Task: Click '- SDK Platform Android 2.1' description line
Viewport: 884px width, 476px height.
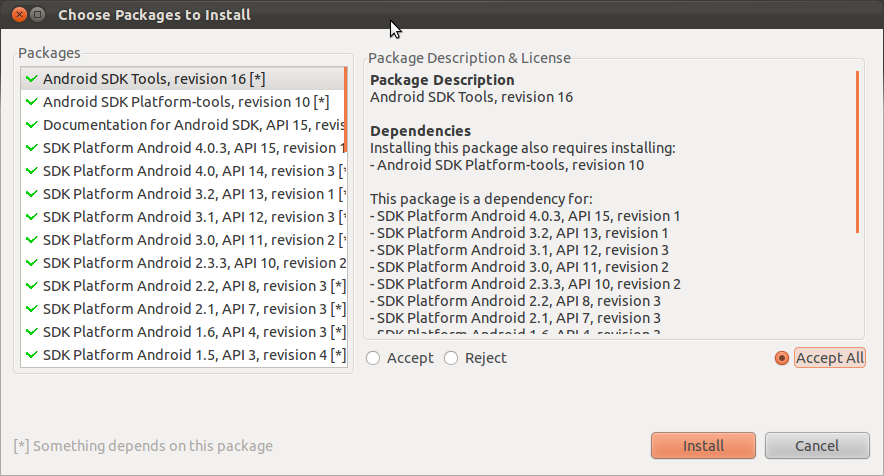Action: 515,318
